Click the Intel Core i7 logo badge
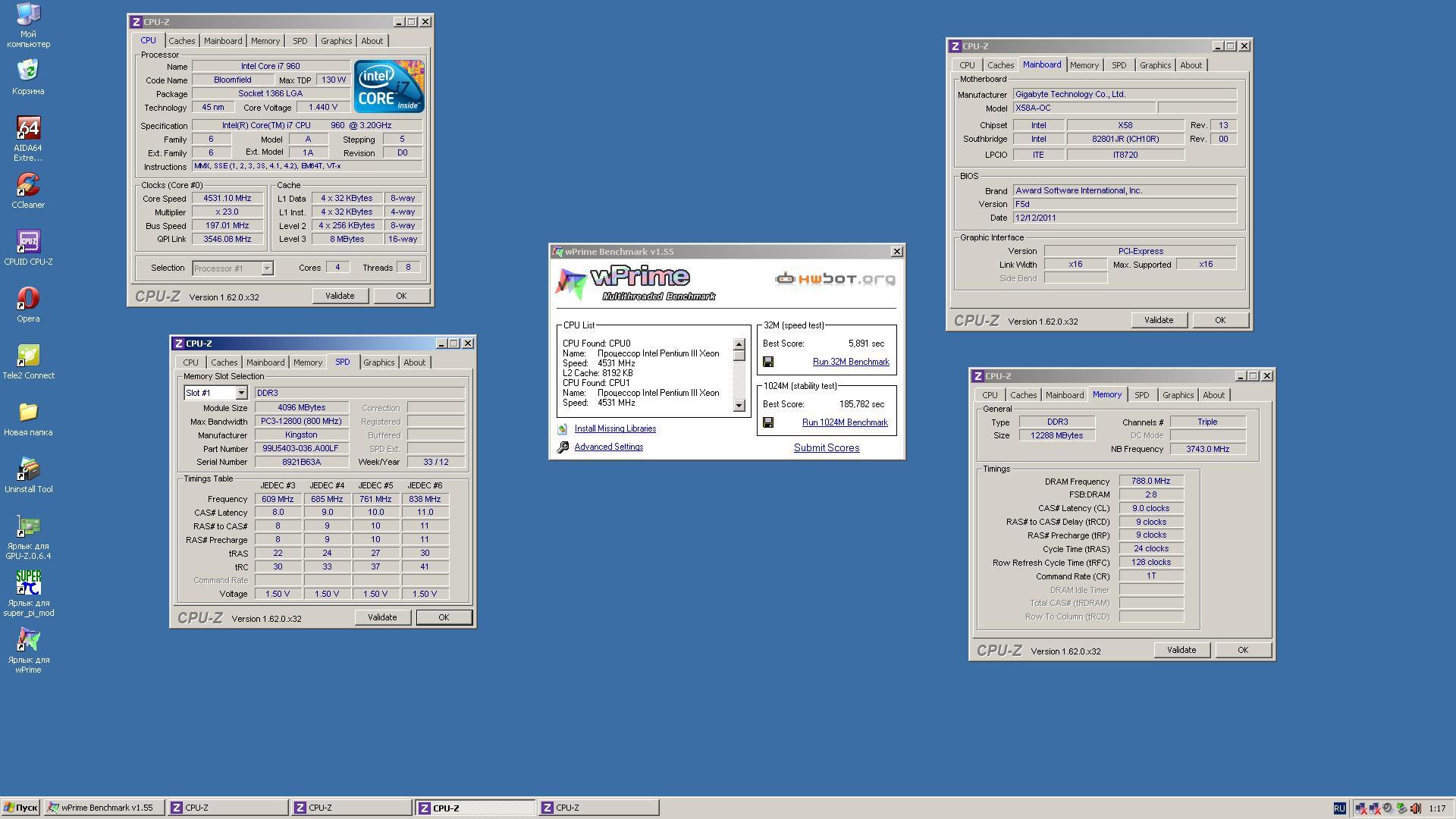Image resolution: width=1456 pixels, height=819 pixels. coord(389,86)
